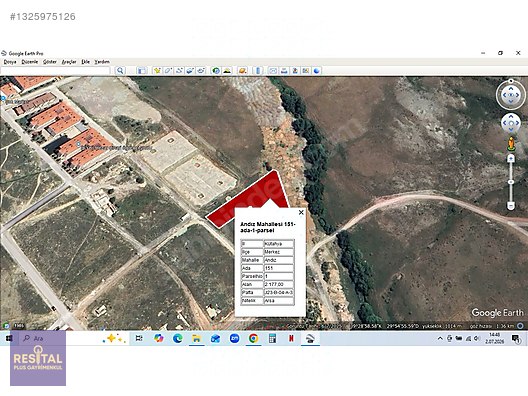The height and width of the screenshot is (396, 528).
Task: Open the Düzenle menu
Action: click(30, 62)
